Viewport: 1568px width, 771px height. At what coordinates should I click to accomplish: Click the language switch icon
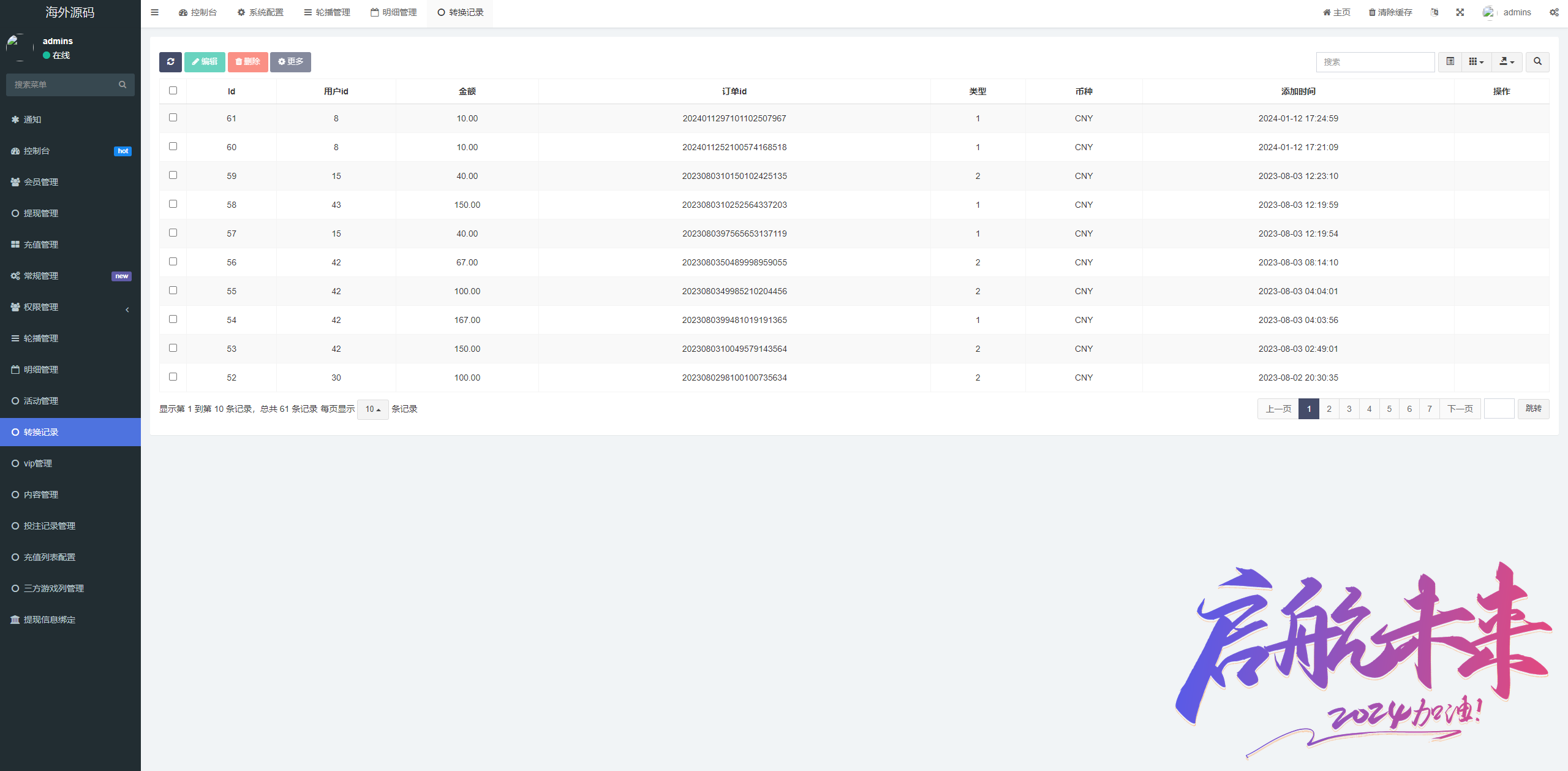point(1434,12)
